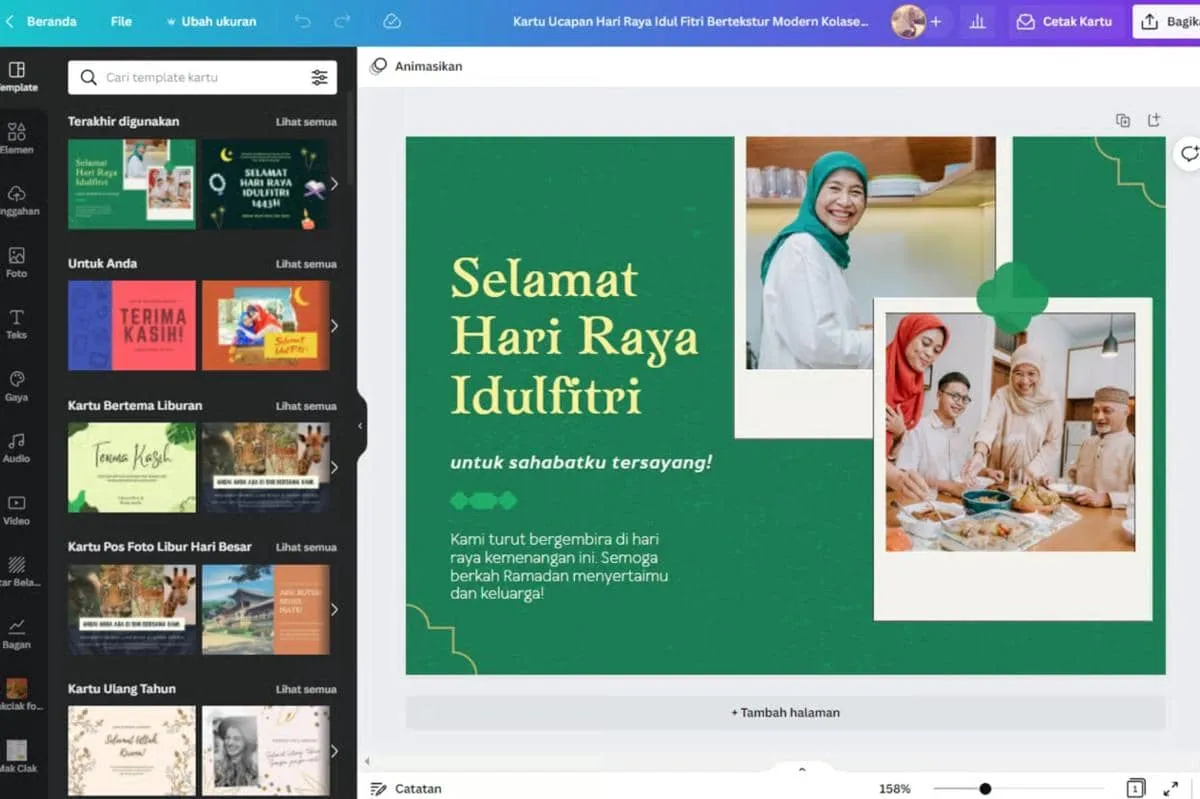The height and width of the screenshot is (799, 1200).
Task: Open the Bagan charts tab
Action: [x=17, y=633]
